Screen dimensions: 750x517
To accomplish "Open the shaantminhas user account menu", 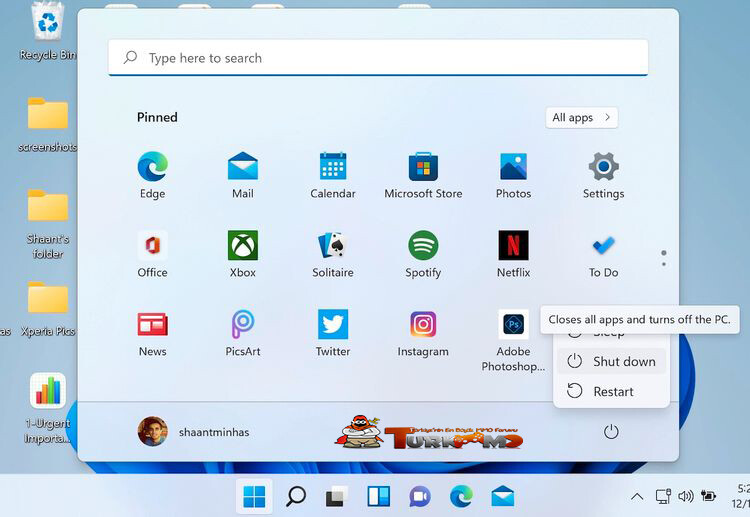I will pyautogui.click(x=193, y=431).
